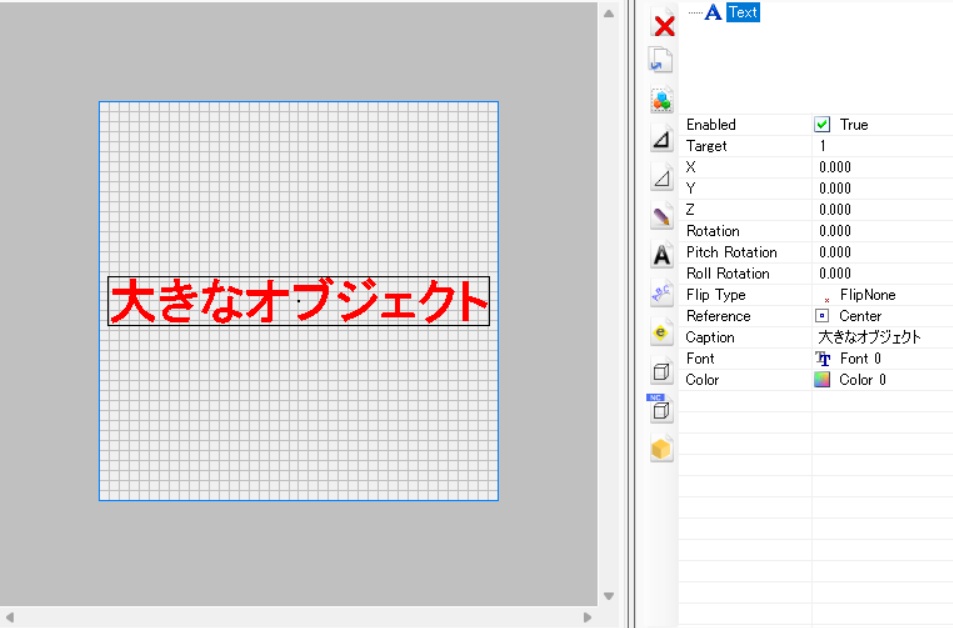The width and height of the screenshot is (953, 628).
Task: Open the Reference Center value dropdown
Action: coord(859,316)
